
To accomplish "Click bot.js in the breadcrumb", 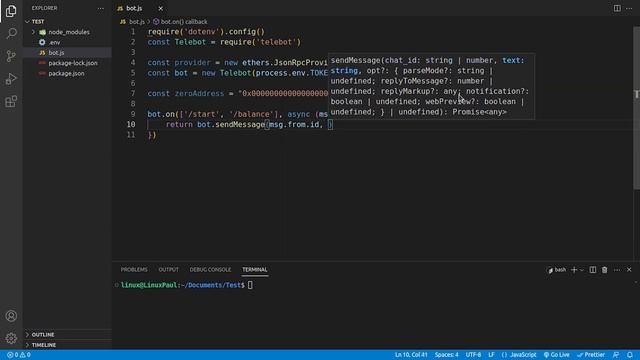I will tap(133, 22).
